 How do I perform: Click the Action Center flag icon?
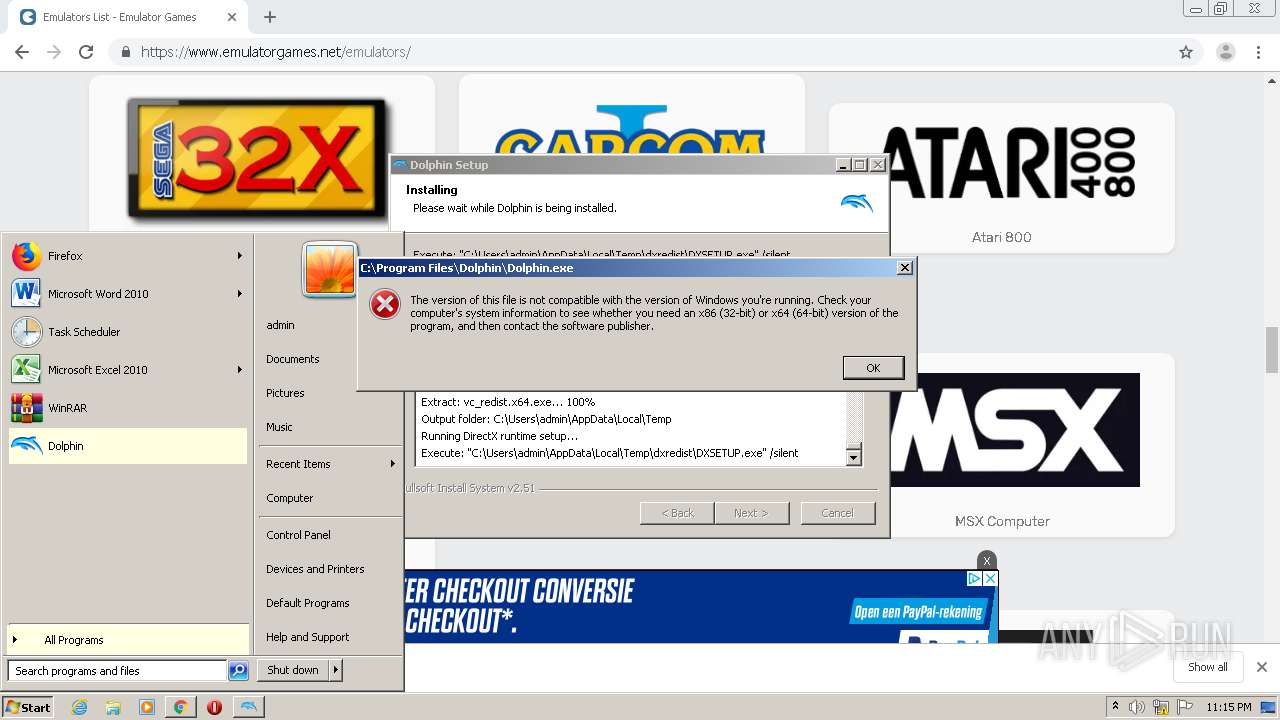click(x=1184, y=707)
